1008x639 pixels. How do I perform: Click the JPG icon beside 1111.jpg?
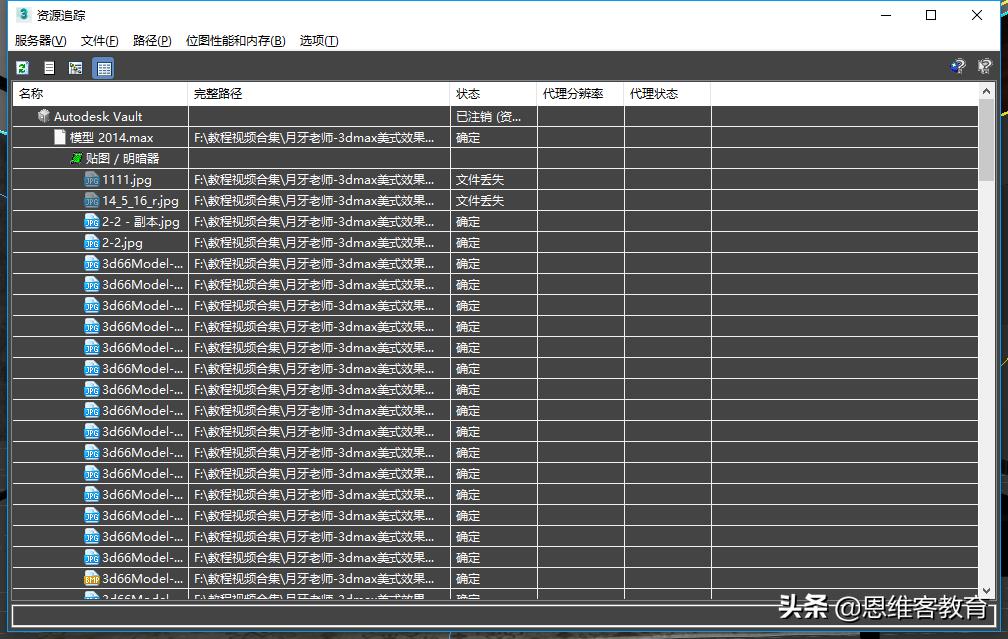pyautogui.click(x=91, y=179)
